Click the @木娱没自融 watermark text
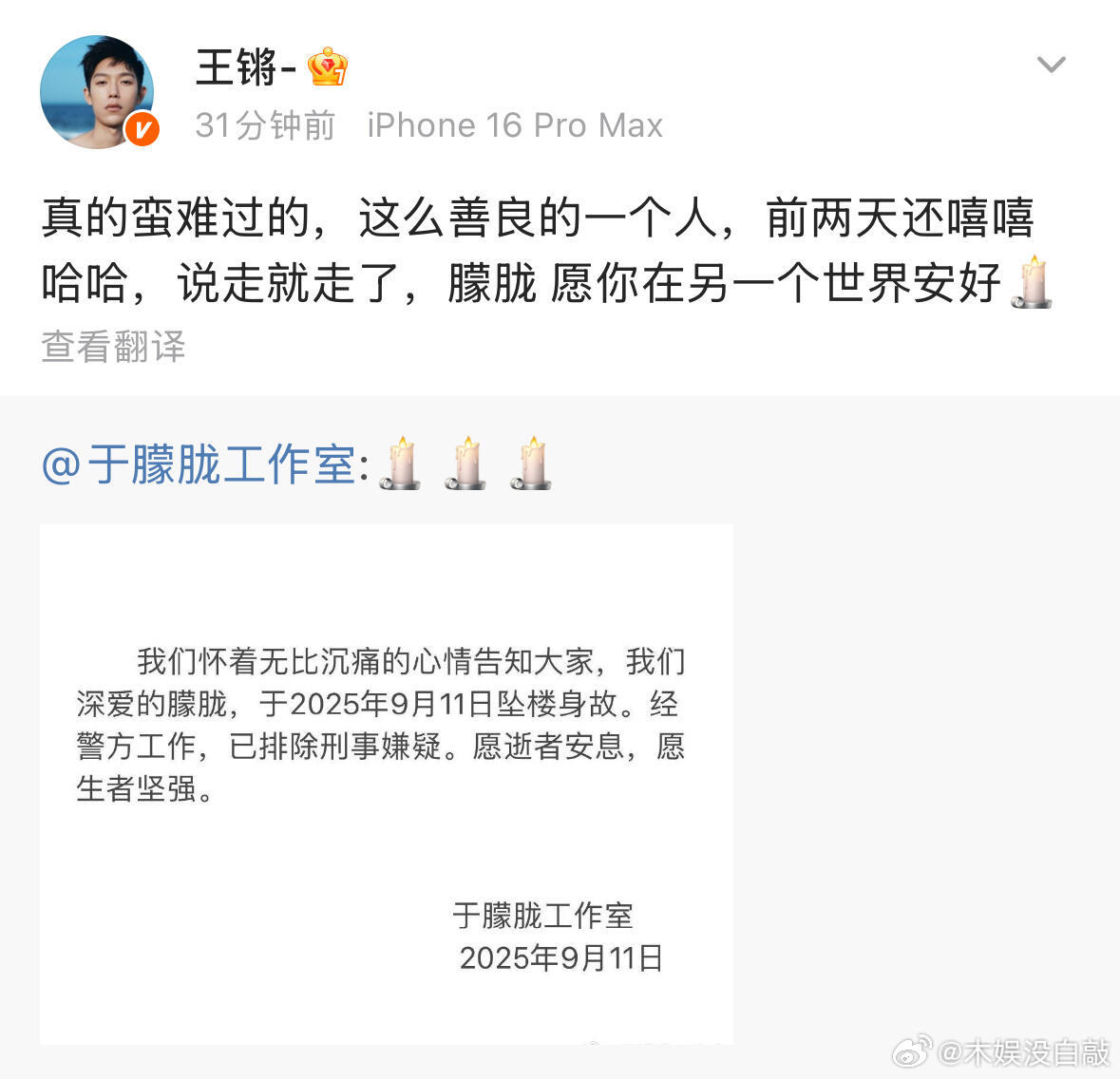1120x1079 pixels. point(1022,1052)
